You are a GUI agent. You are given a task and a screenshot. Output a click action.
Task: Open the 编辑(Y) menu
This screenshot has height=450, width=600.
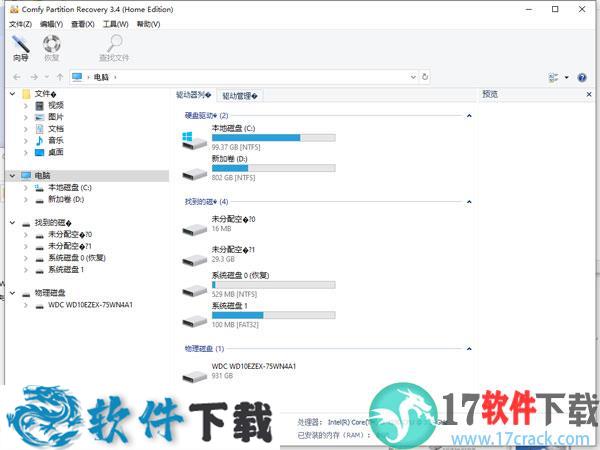click(x=51, y=24)
